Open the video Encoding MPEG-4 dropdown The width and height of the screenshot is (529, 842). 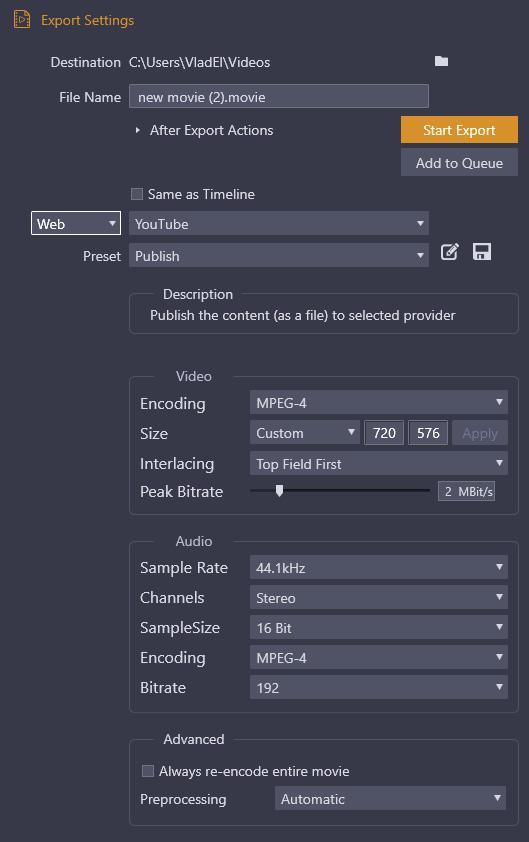tap(379, 403)
